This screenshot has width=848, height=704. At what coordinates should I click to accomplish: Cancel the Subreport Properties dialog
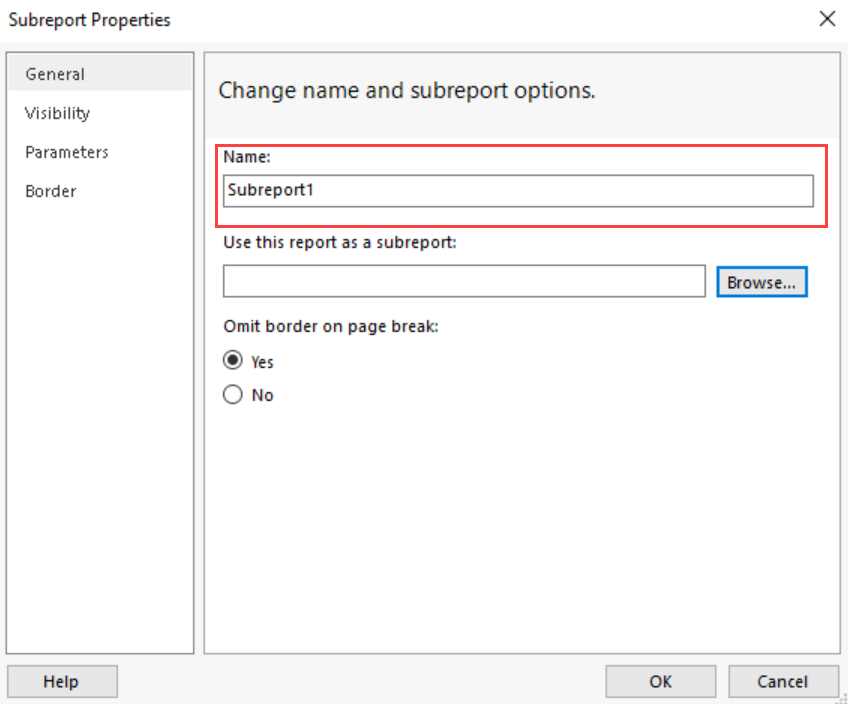[x=783, y=681]
